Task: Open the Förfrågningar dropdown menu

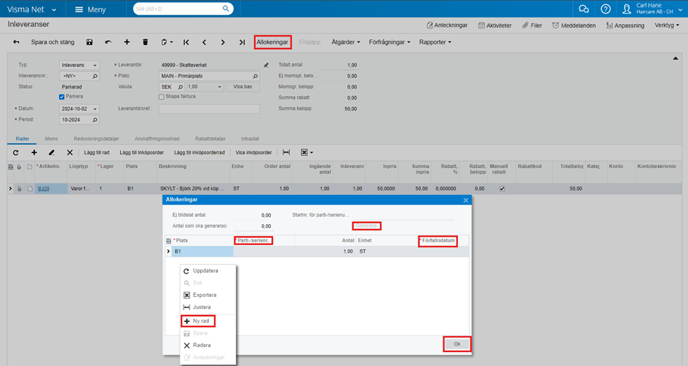Action: pyautogui.click(x=389, y=42)
